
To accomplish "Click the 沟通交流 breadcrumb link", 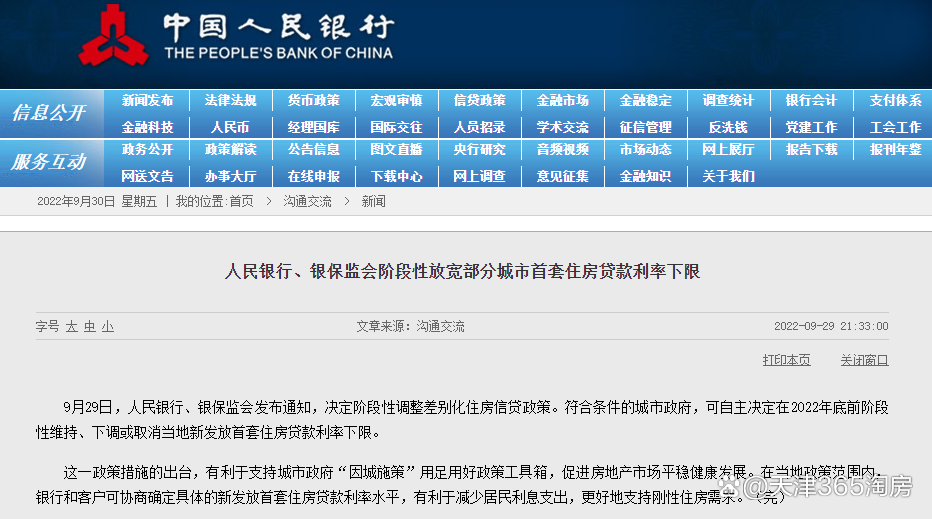I will pyautogui.click(x=307, y=202).
